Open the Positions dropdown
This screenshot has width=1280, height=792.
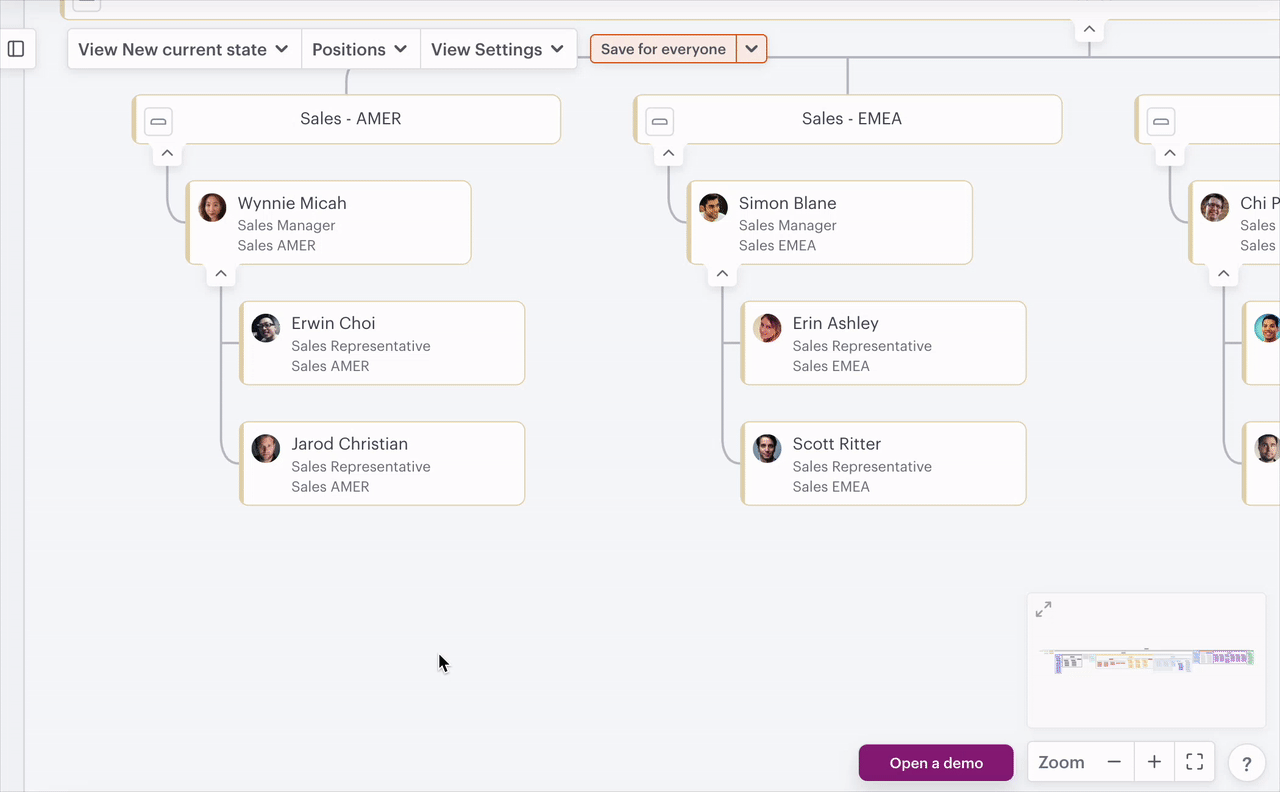360,48
